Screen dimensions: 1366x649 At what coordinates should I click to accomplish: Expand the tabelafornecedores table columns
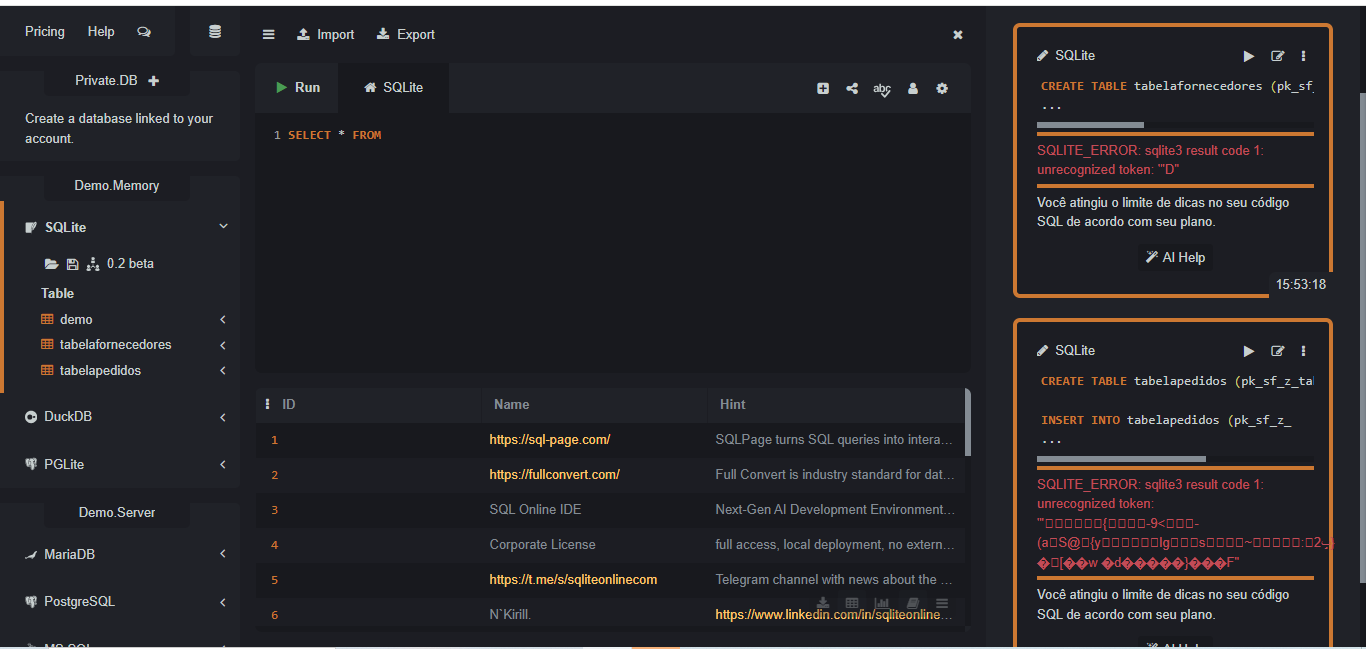click(x=222, y=345)
